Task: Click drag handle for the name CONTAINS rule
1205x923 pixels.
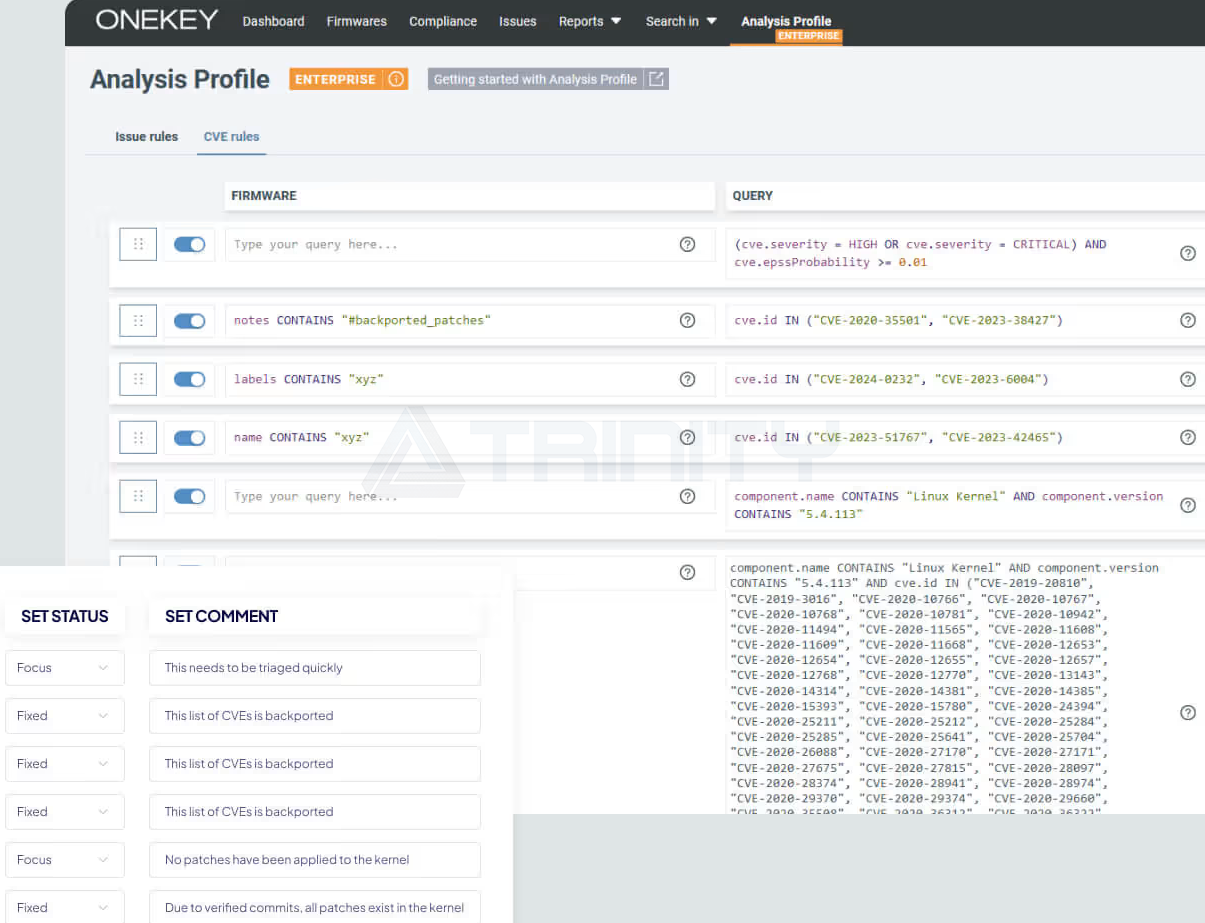Action: (x=138, y=437)
